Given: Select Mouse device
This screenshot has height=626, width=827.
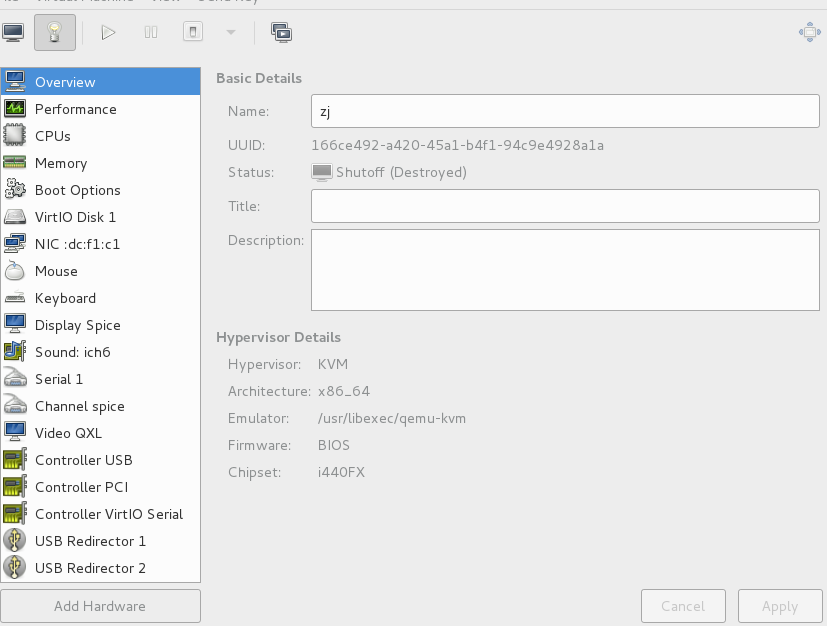Looking at the screenshot, I should [x=100, y=271].
